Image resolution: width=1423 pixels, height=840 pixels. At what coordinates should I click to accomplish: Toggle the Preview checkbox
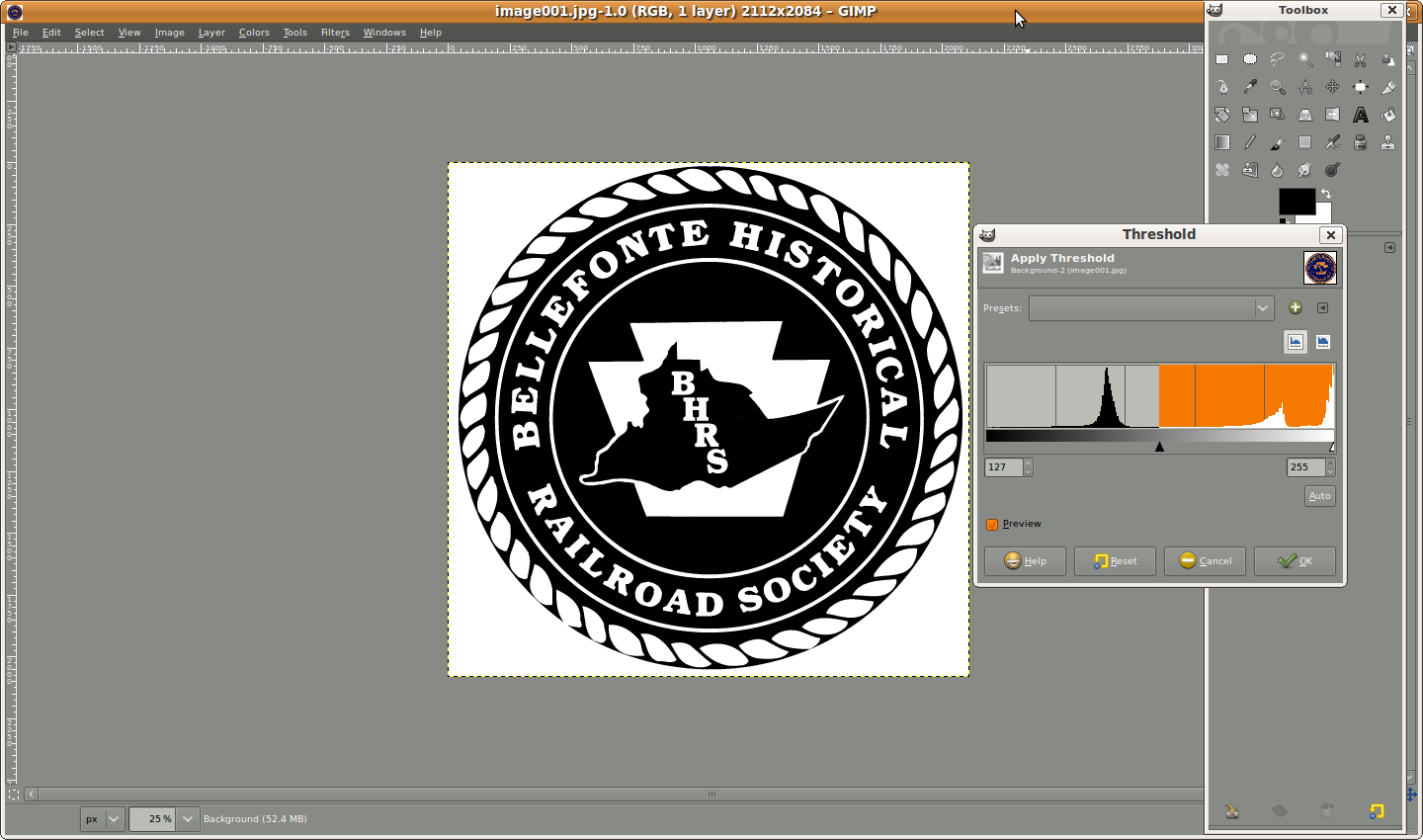[992, 525]
